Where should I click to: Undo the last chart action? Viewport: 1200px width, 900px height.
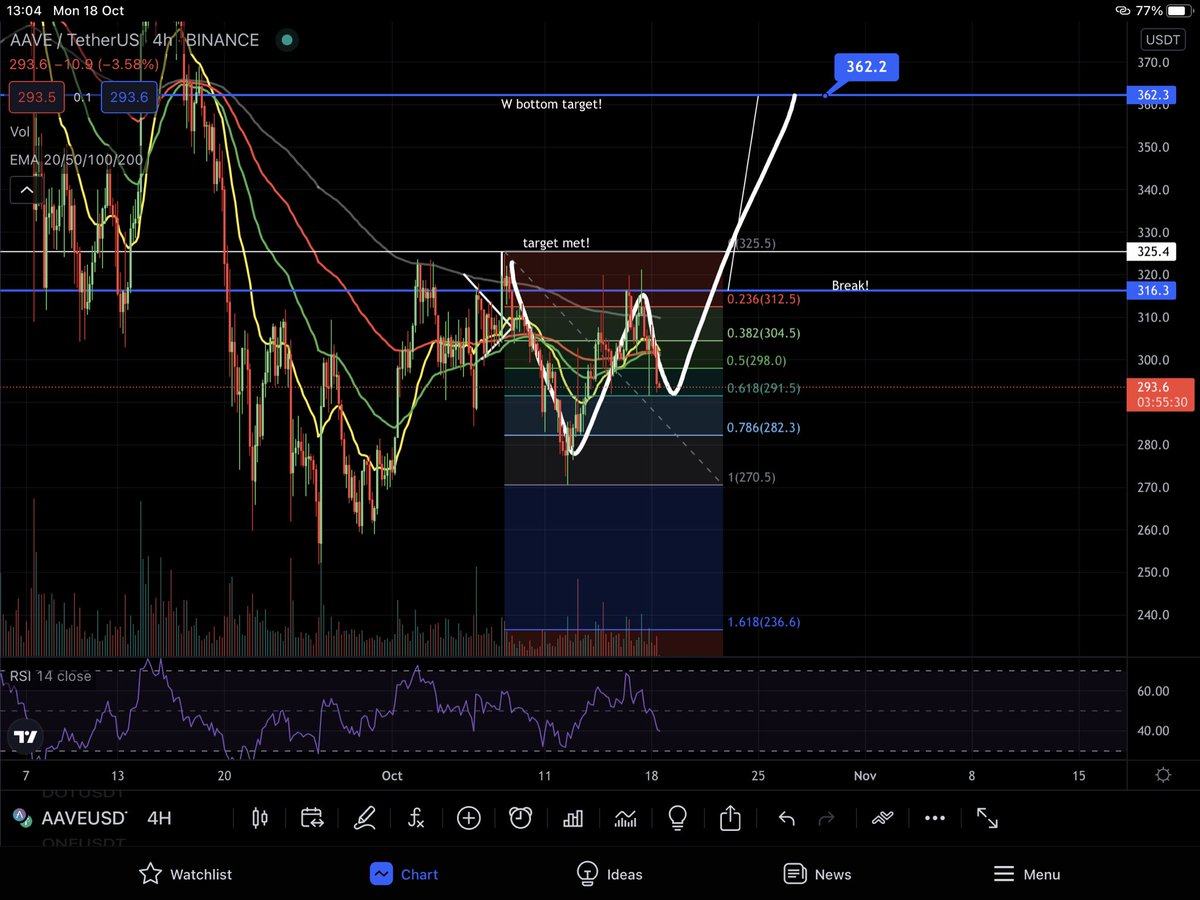(x=787, y=818)
